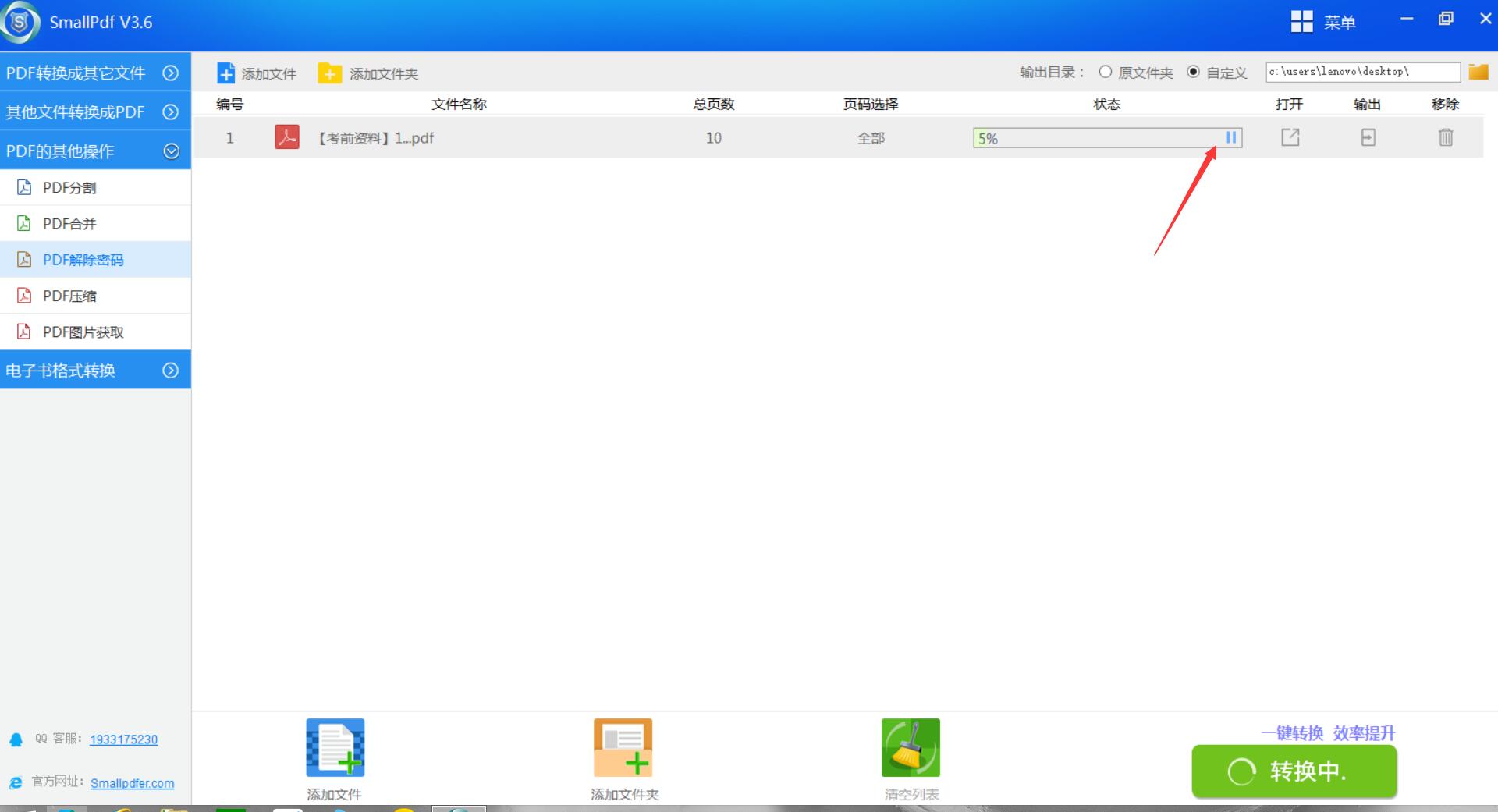This screenshot has height=812, width=1498.
Task: Select the 原文件夹 radio option
Action: 1105,72
